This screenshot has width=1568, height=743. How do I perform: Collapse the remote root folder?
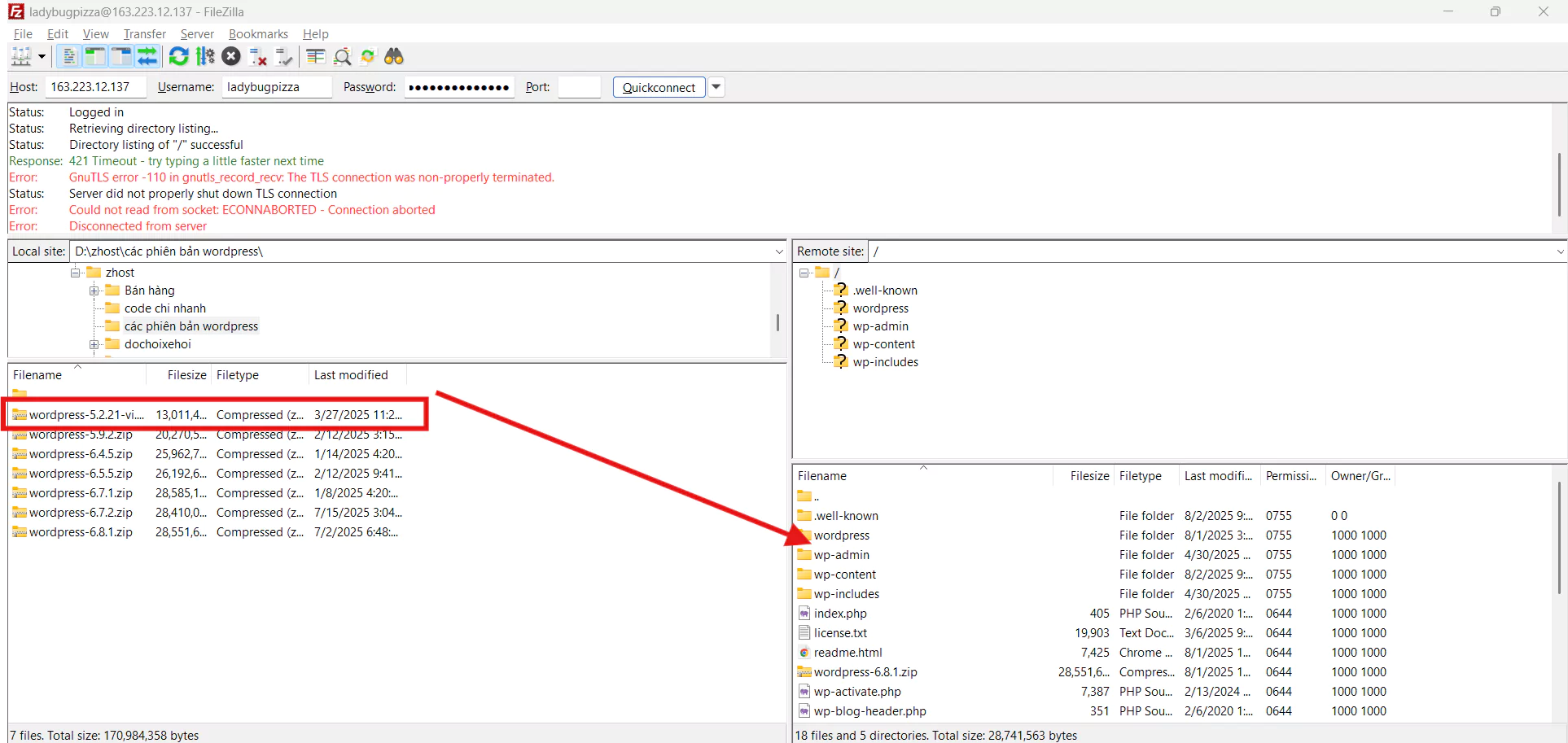pyautogui.click(x=804, y=273)
